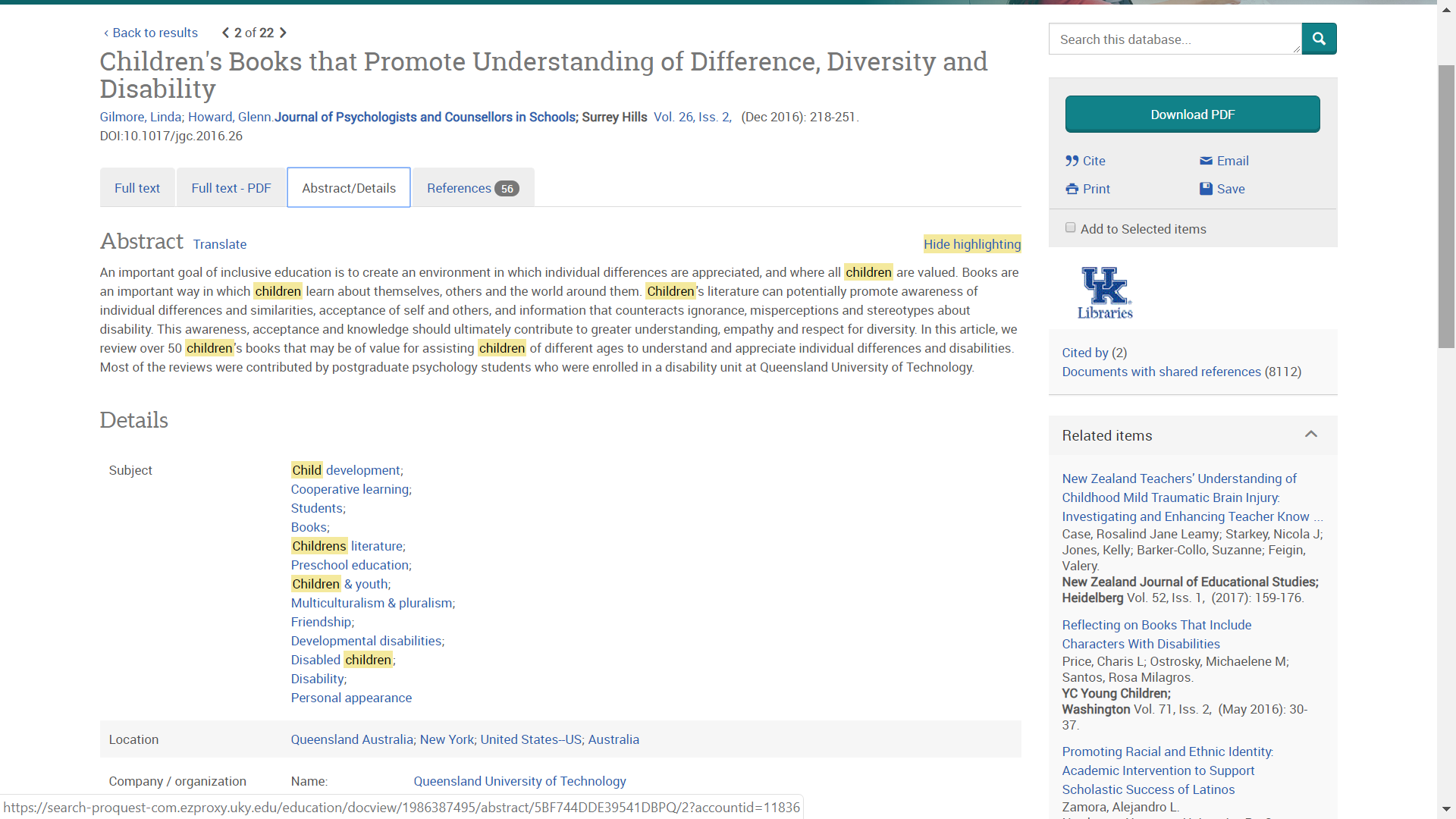Check Add to Selected items

click(x=1070, y=227)
